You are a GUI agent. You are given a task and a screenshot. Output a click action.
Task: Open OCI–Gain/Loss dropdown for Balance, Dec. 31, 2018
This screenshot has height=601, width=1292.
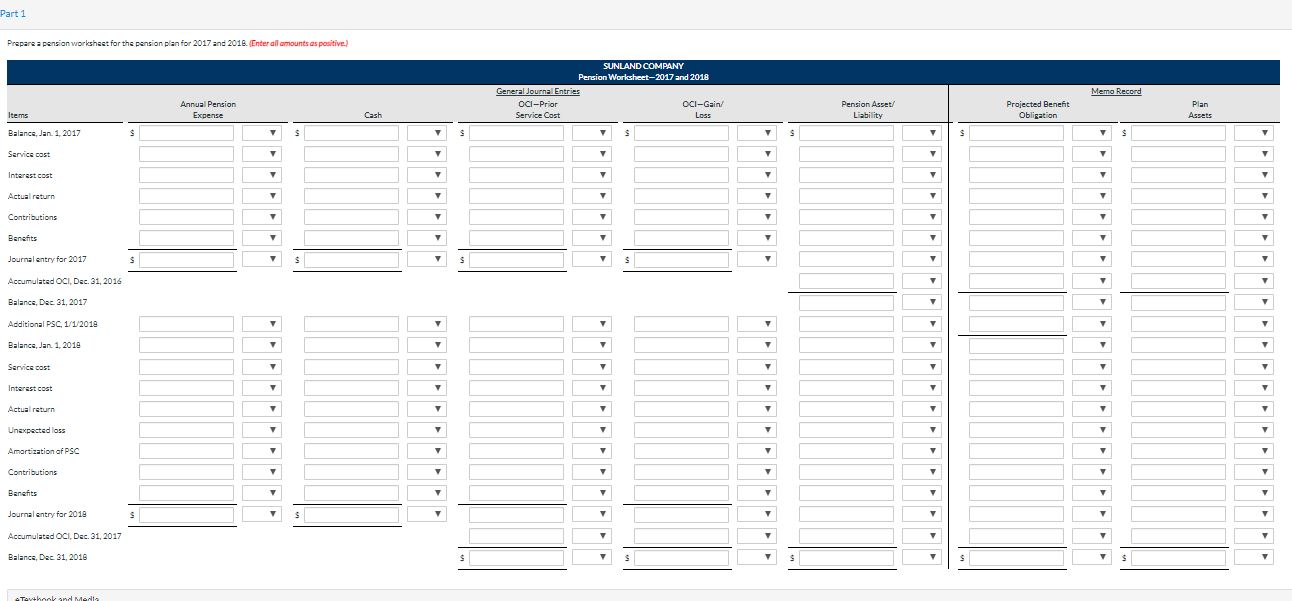(755, 557)
